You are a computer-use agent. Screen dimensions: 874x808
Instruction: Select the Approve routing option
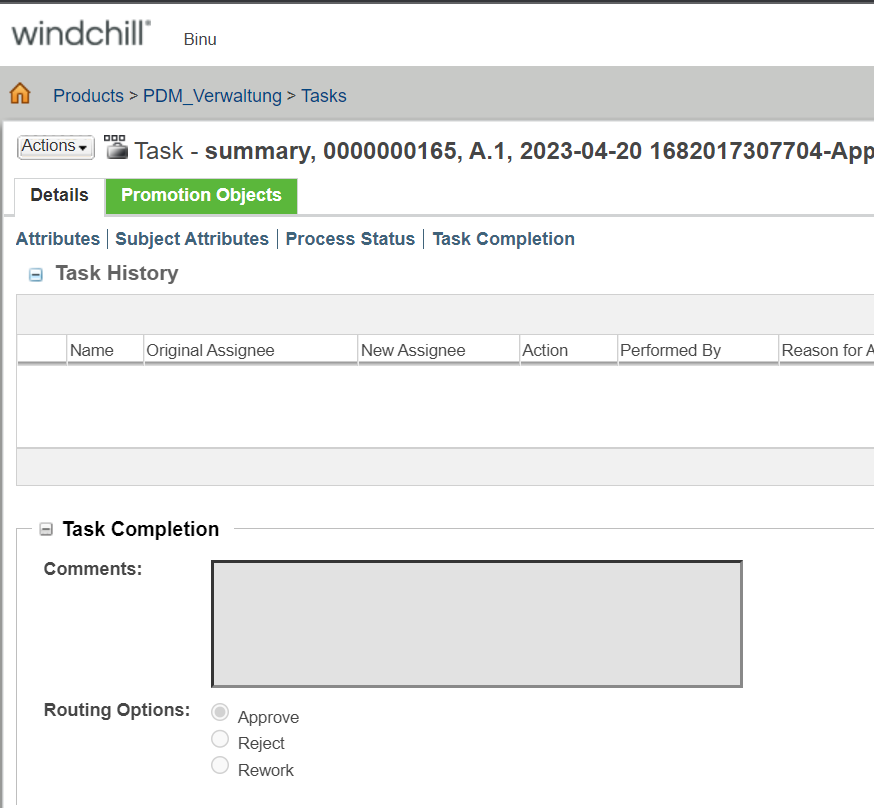220,712
